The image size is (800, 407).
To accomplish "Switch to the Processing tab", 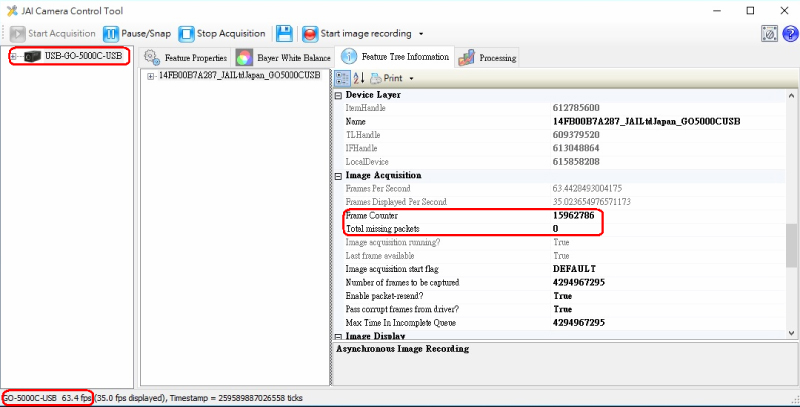I will pos(487,58).
